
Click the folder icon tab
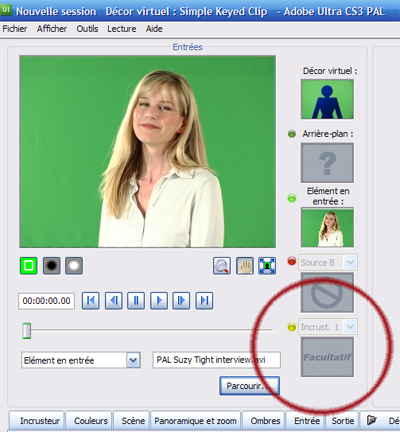[372, 421]
